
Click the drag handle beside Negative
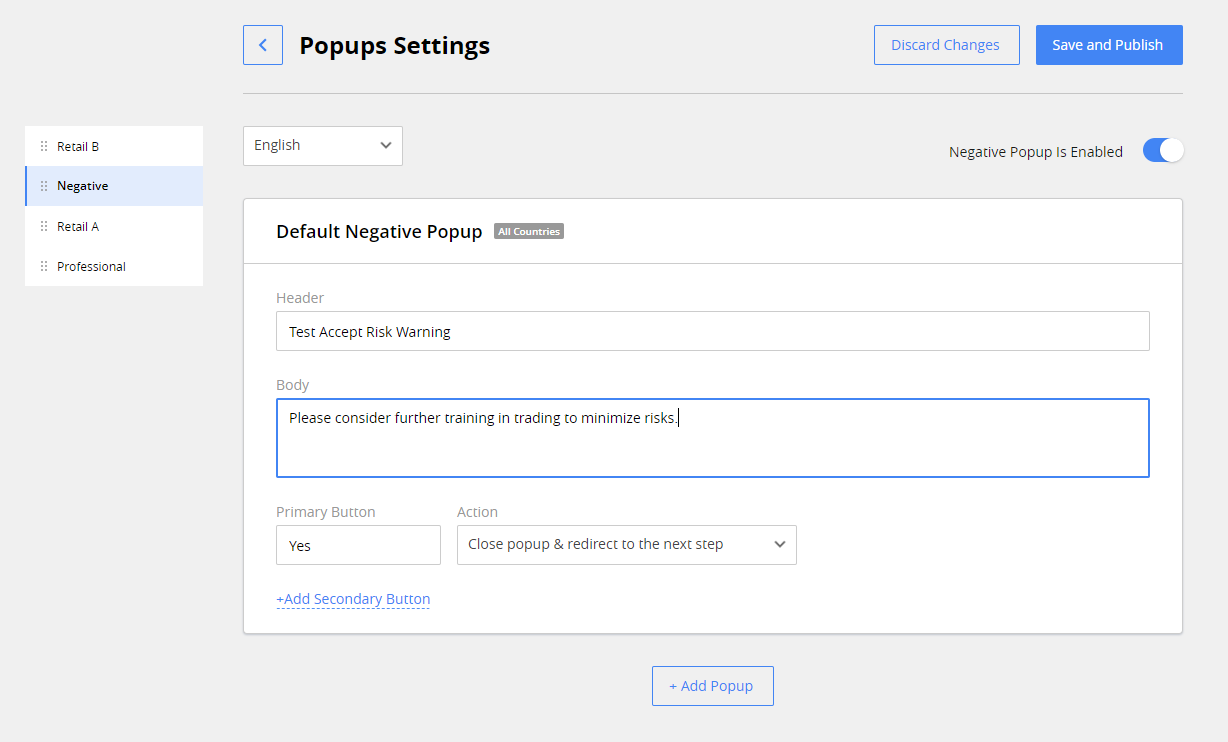[44, 185]
